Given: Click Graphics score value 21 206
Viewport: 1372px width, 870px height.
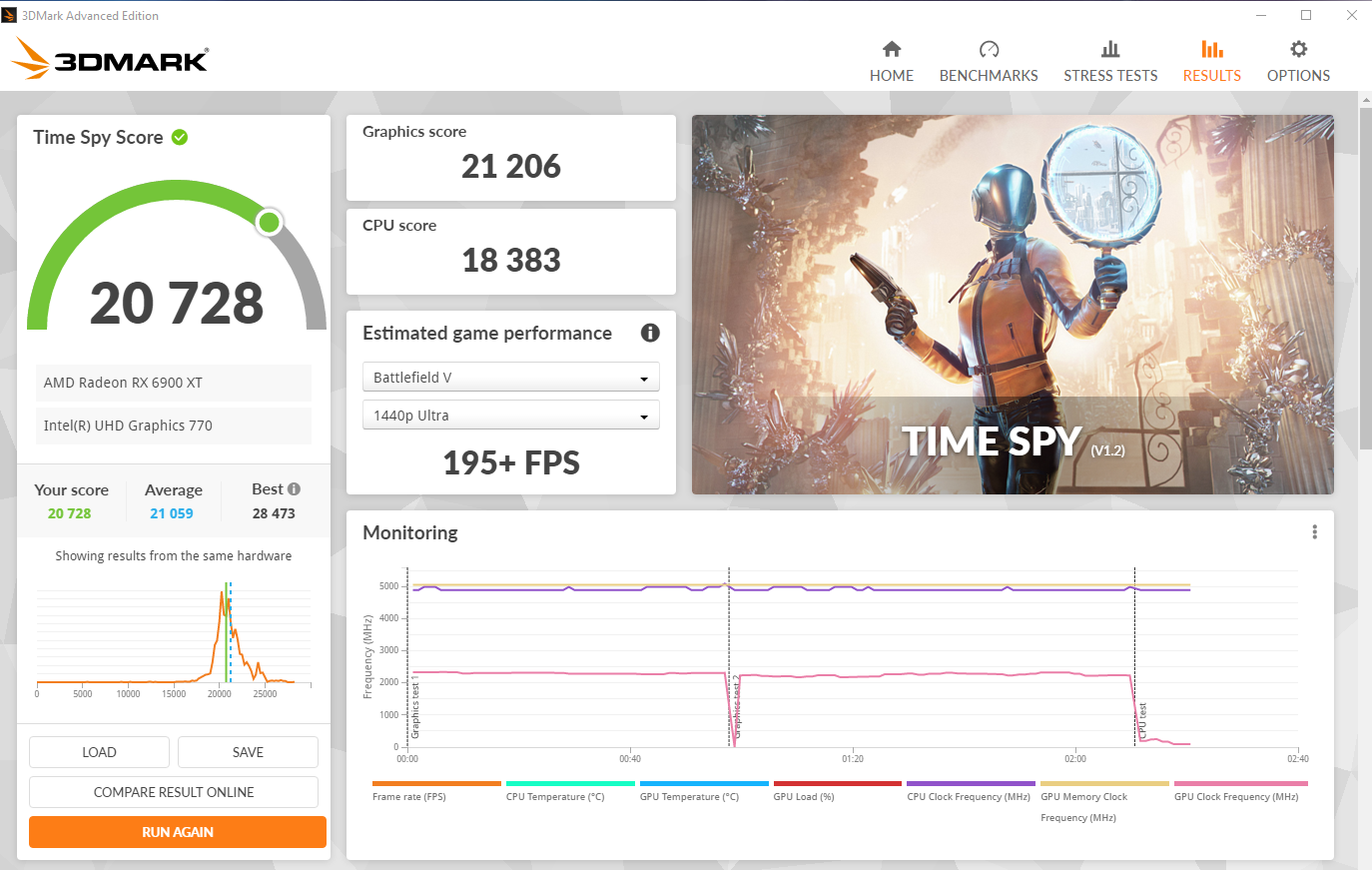Looking at the screenshot, I should [511, 166].
